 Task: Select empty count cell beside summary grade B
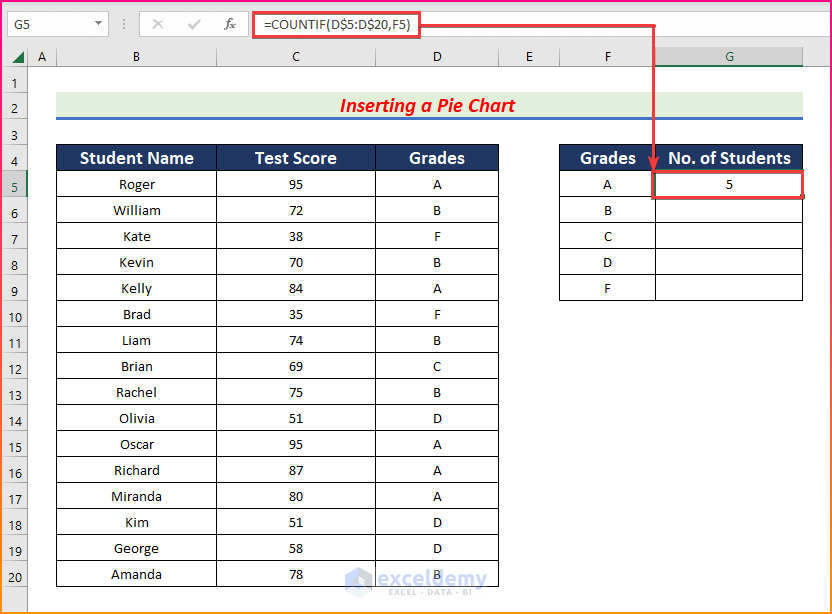click(x=729, y=210)
